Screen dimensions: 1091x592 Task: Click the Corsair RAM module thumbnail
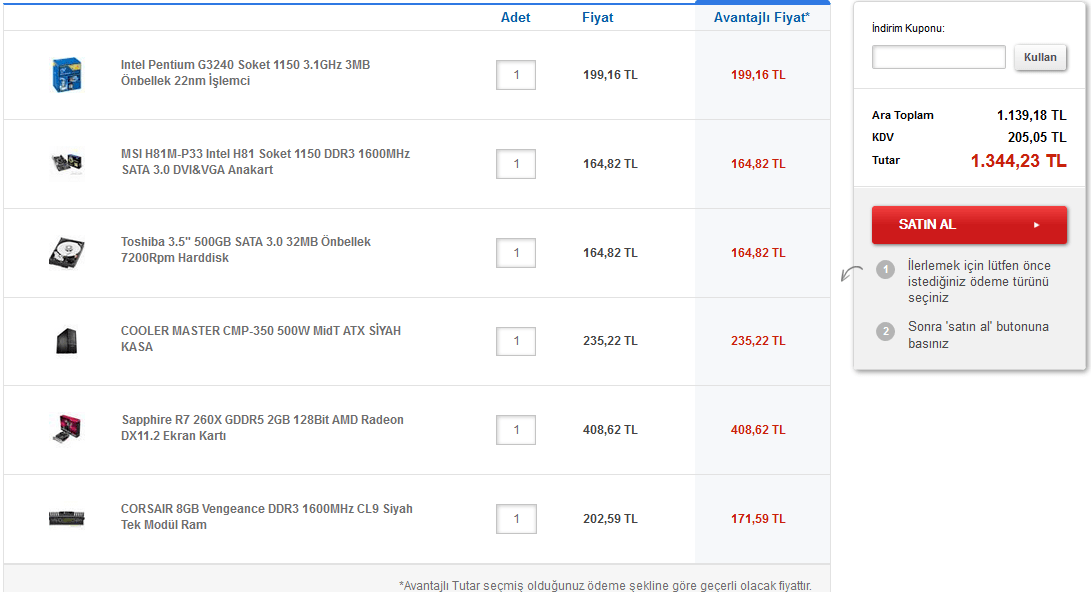pos(66,518)
